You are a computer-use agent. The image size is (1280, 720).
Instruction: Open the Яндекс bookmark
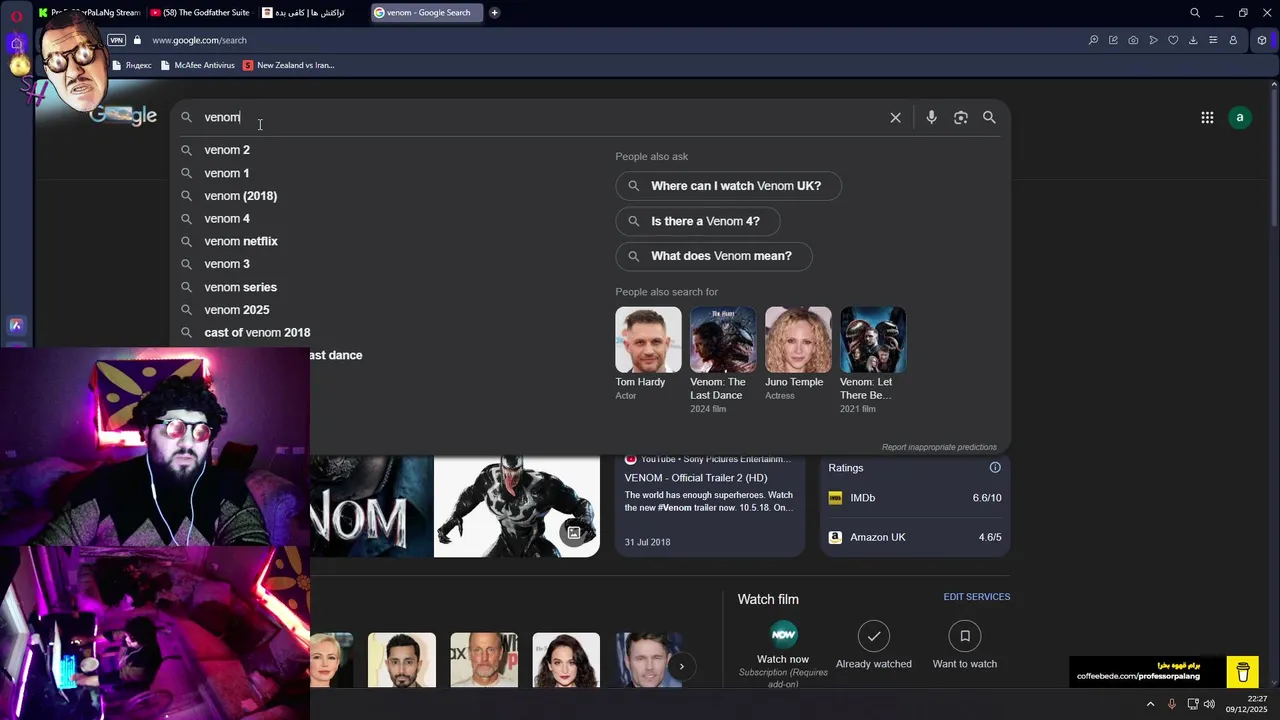[x=132, y=65]
